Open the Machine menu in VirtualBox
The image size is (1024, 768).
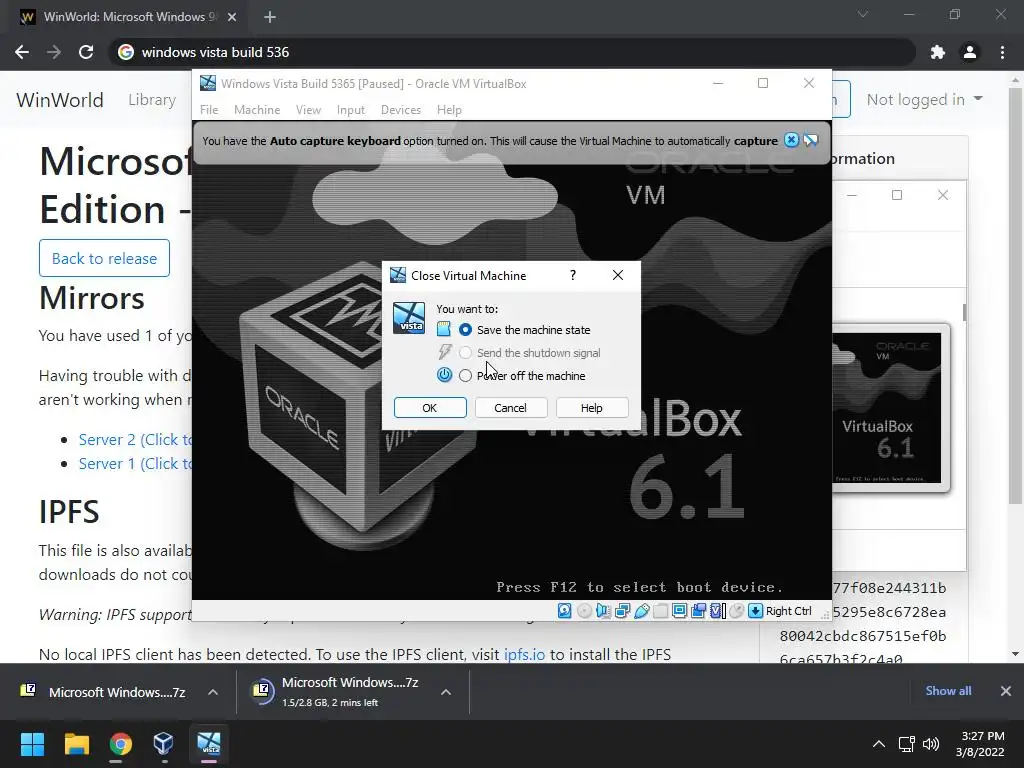(257, 110)
